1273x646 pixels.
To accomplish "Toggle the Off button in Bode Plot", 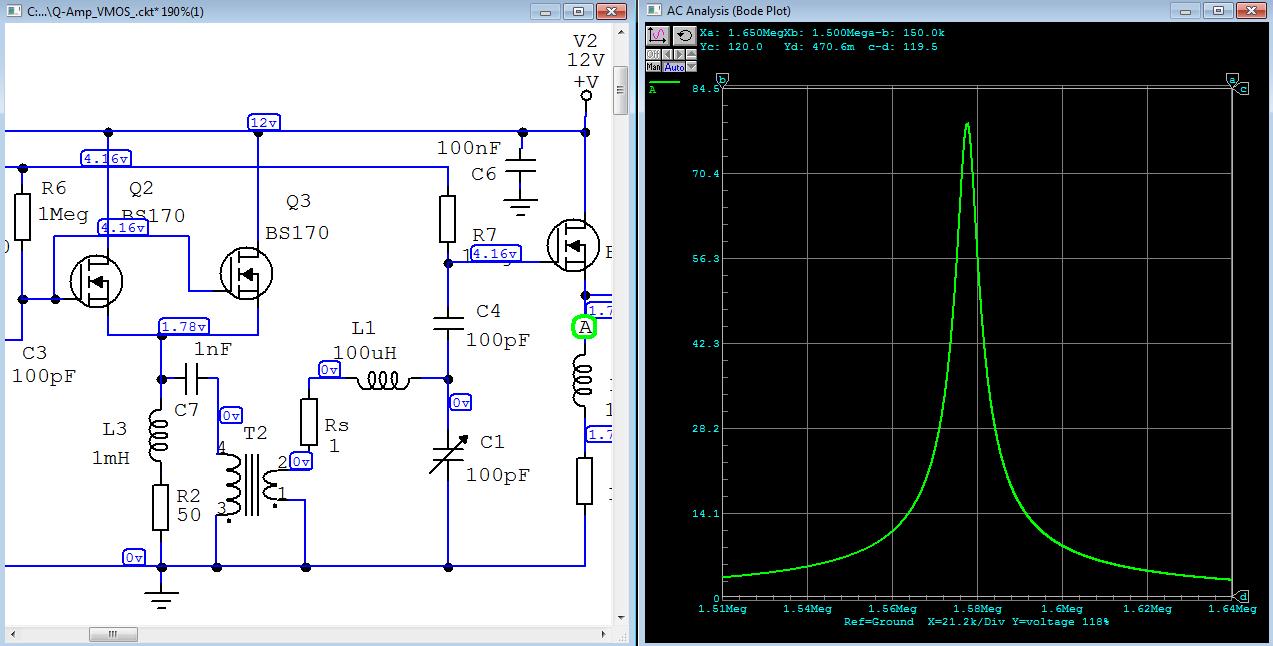I will 653,54.
